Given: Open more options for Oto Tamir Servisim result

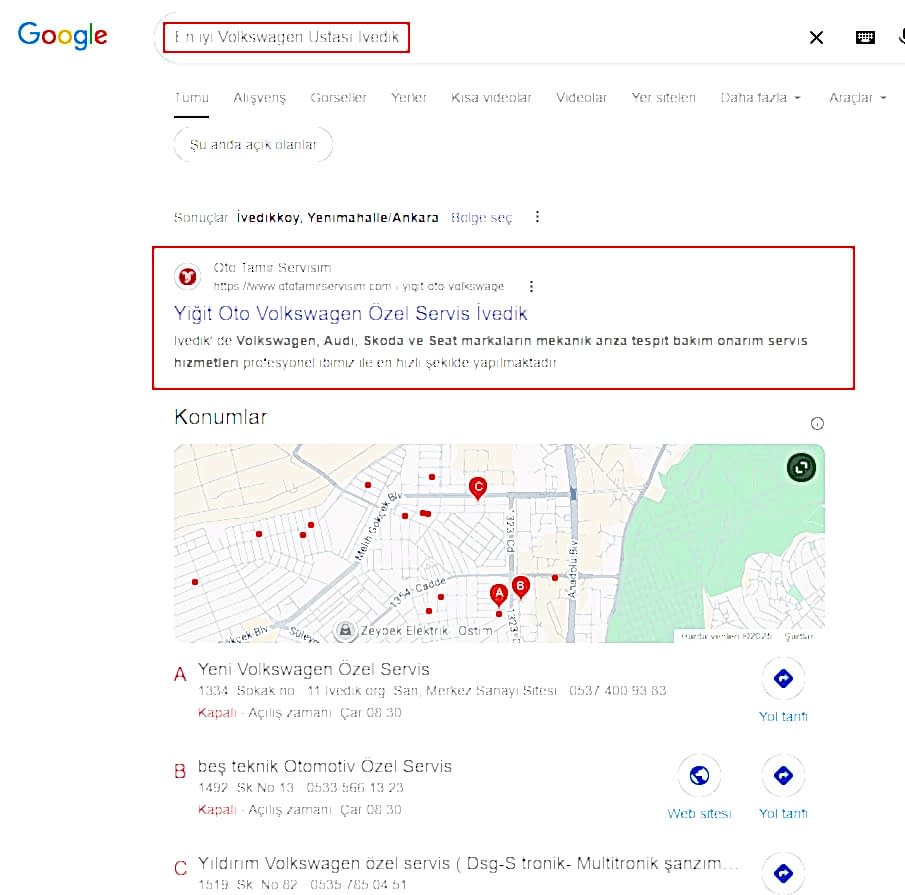Looking at the screenshot, I should (531, 286).
